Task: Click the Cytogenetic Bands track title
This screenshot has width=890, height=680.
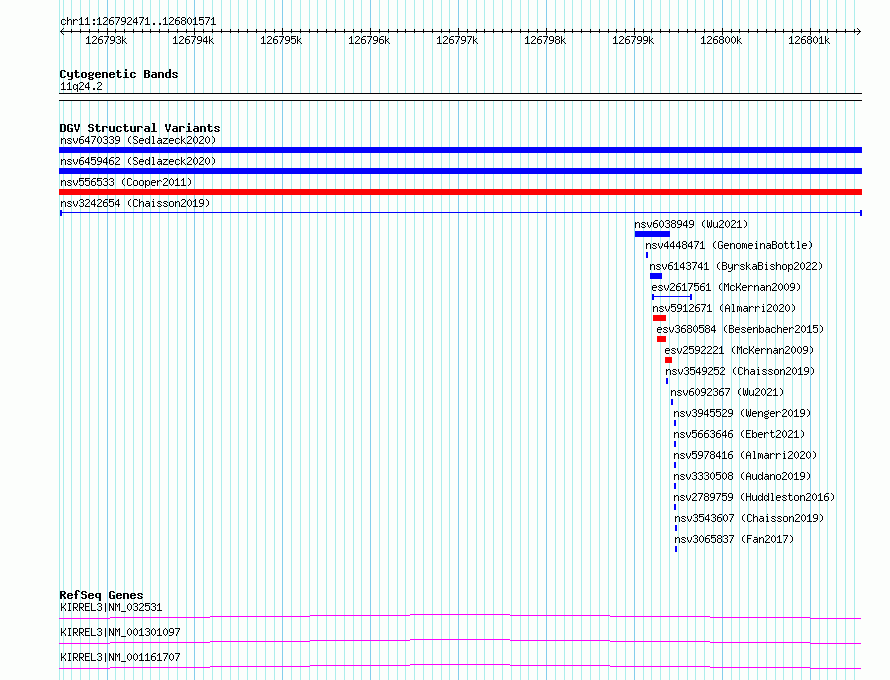Action: 119,74
